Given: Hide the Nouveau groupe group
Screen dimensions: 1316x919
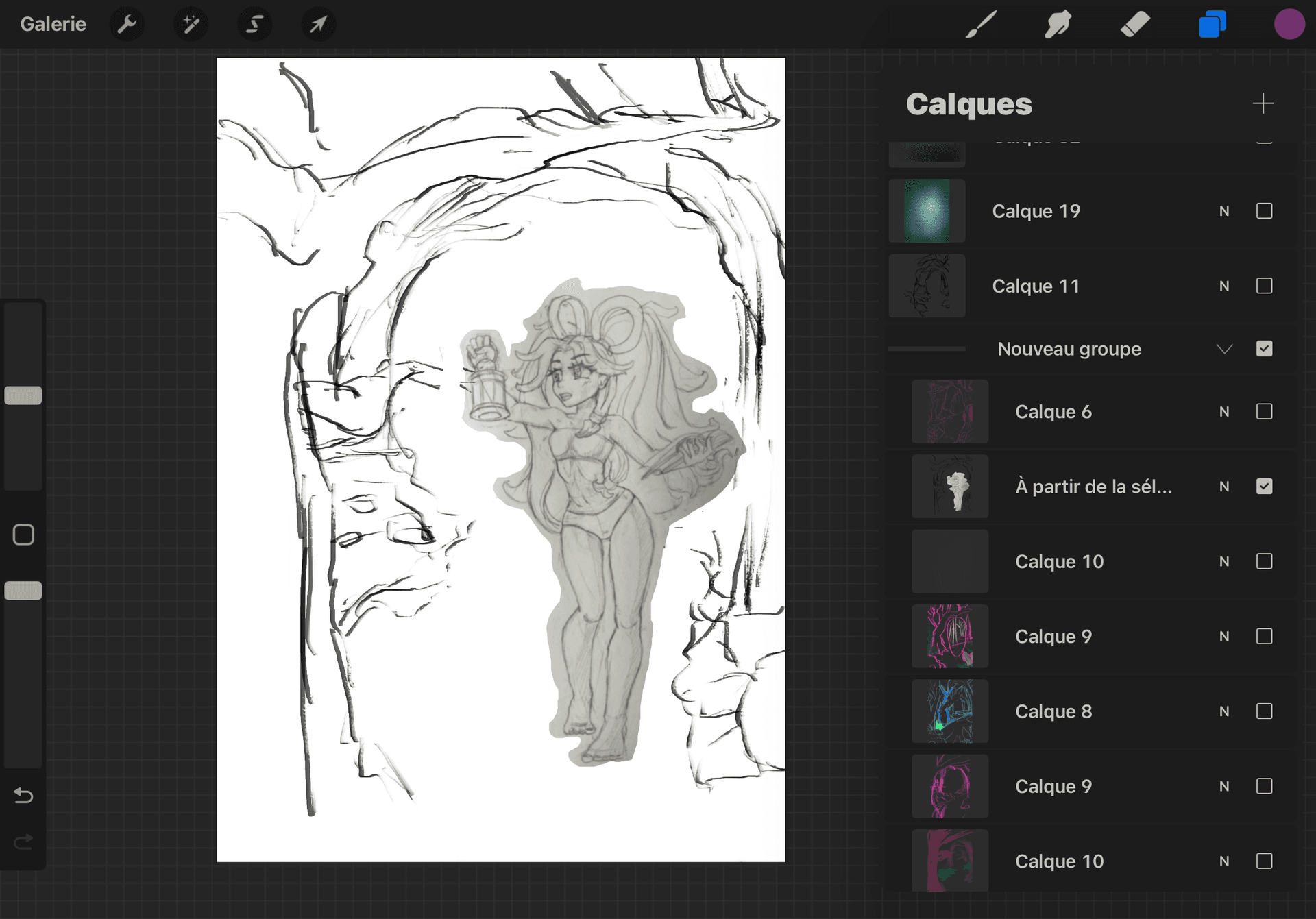Looking at the screenshot, I should coord(1264,349).
